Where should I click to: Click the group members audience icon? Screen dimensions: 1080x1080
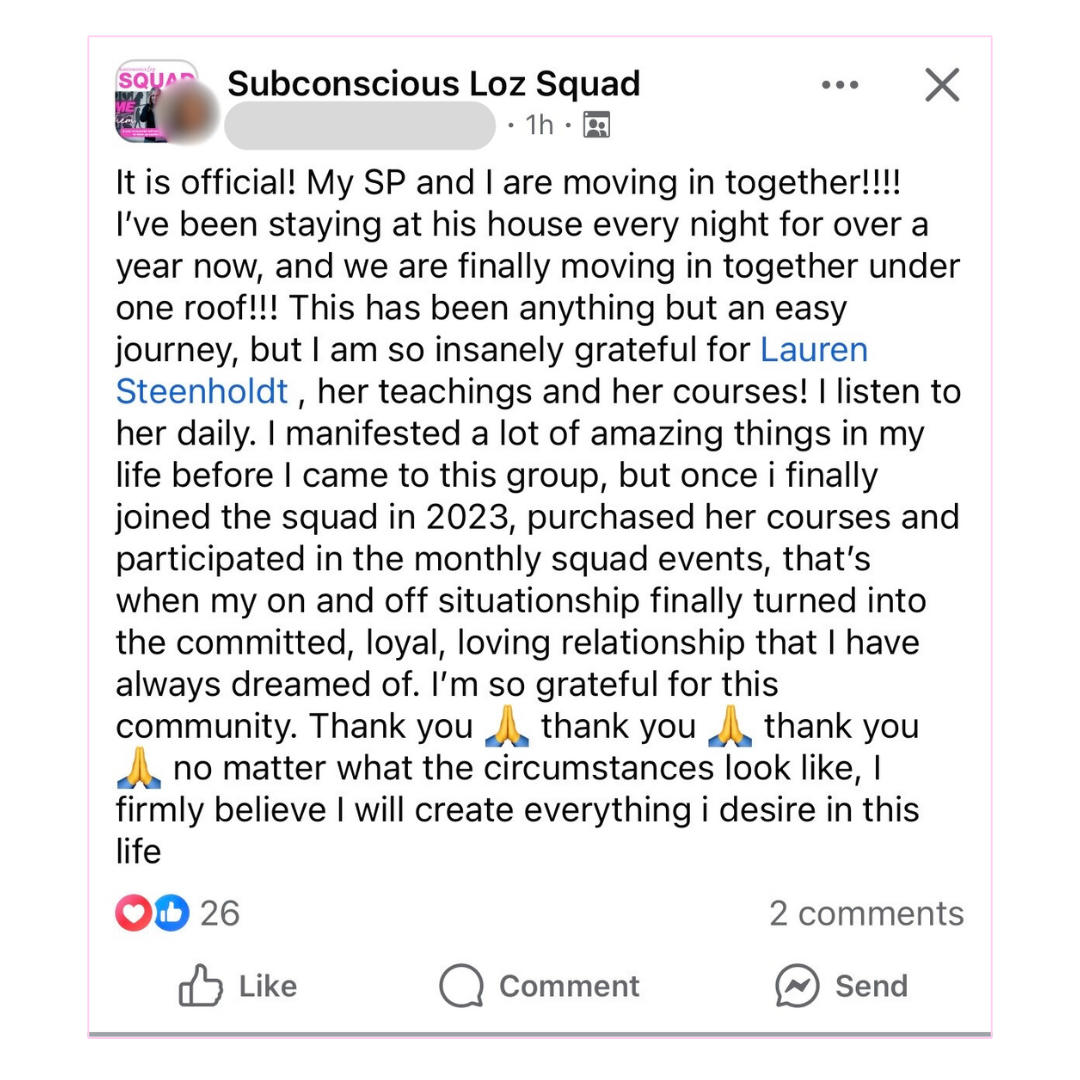596,125
